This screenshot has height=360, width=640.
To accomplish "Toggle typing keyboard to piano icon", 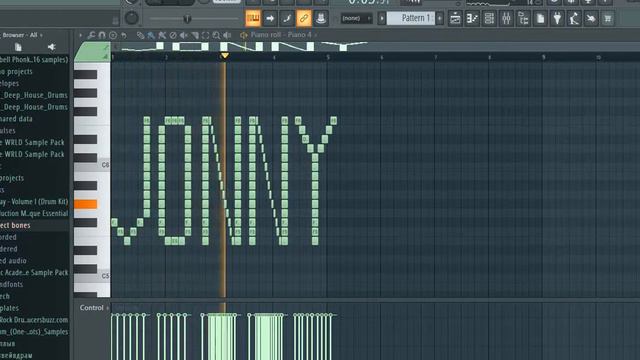I will (x=253, y=18).
